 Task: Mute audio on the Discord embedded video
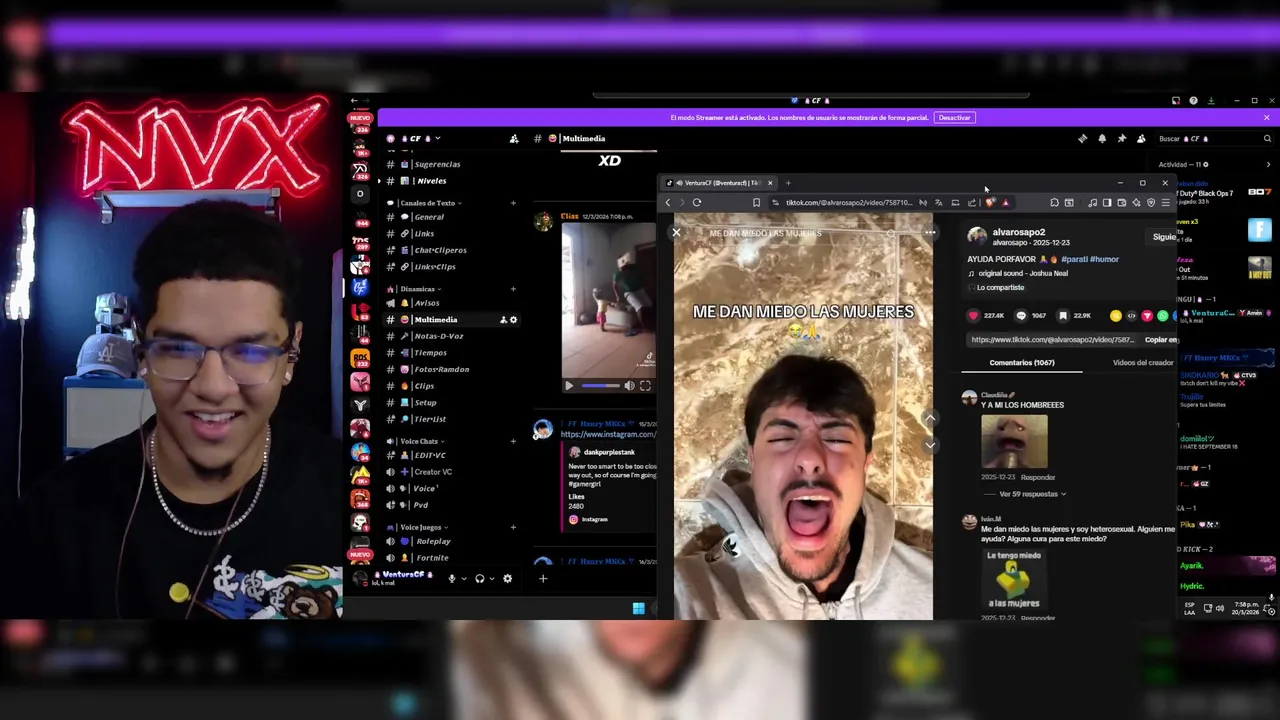pos(629,386)
